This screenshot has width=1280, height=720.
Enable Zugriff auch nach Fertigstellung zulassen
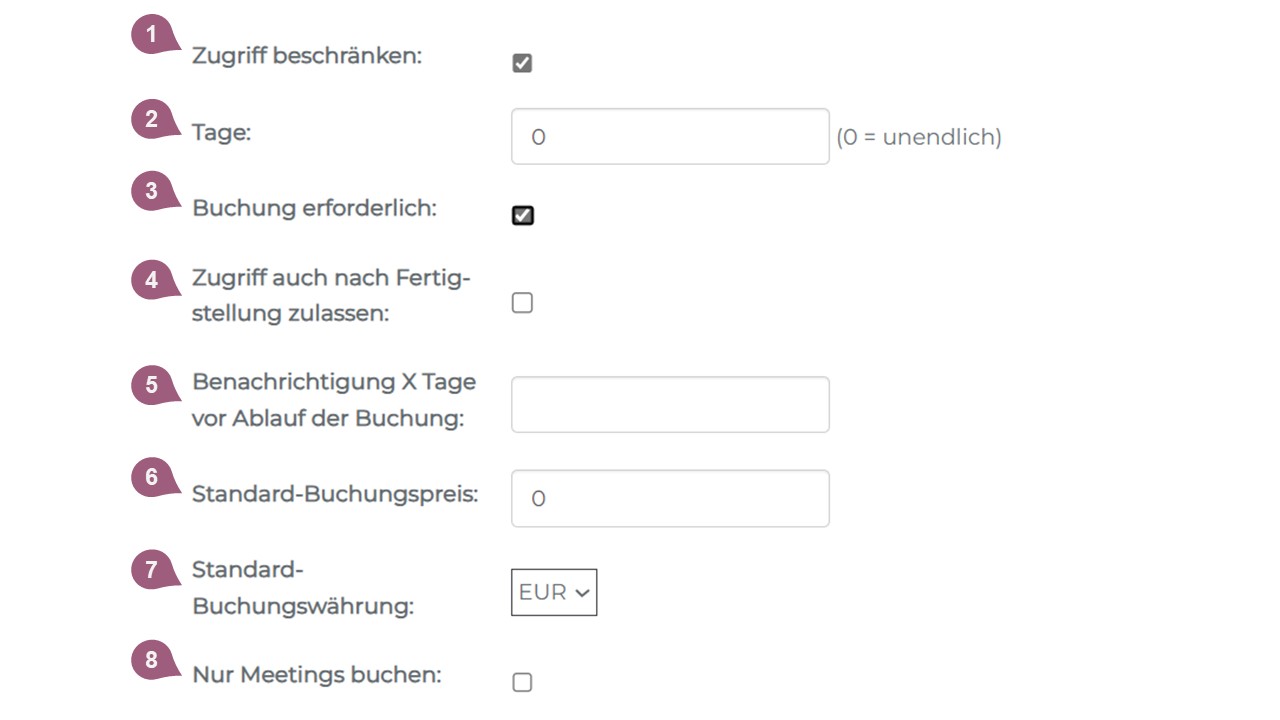click(x=522, y=303)
